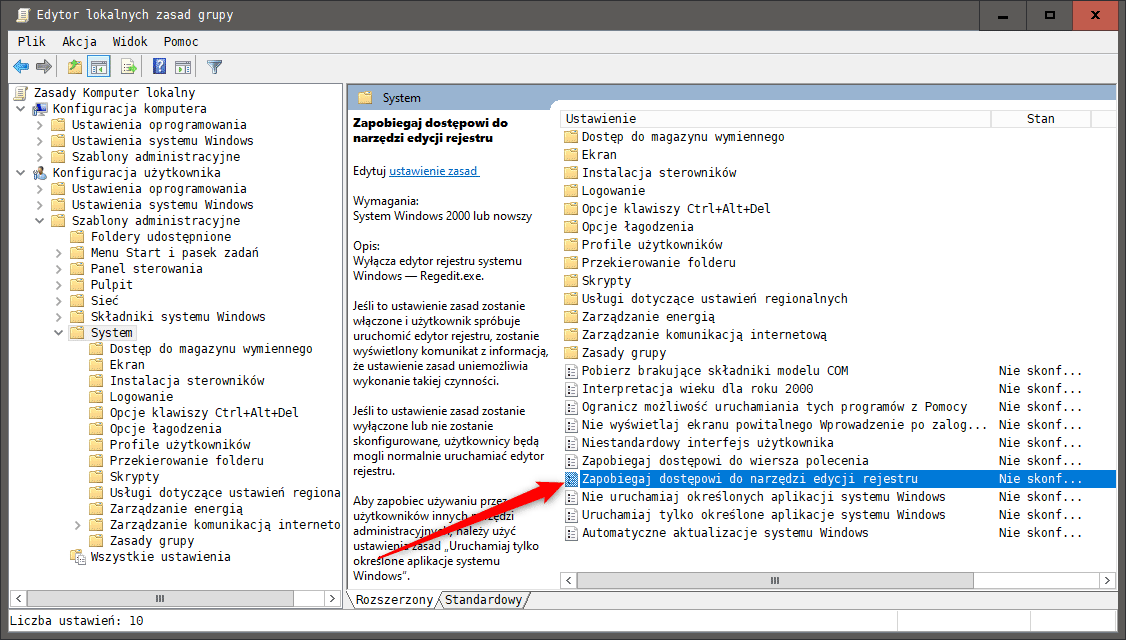
Task: Expand computer Ustawienia systemu Windows node
Action: tap(40, 141)
